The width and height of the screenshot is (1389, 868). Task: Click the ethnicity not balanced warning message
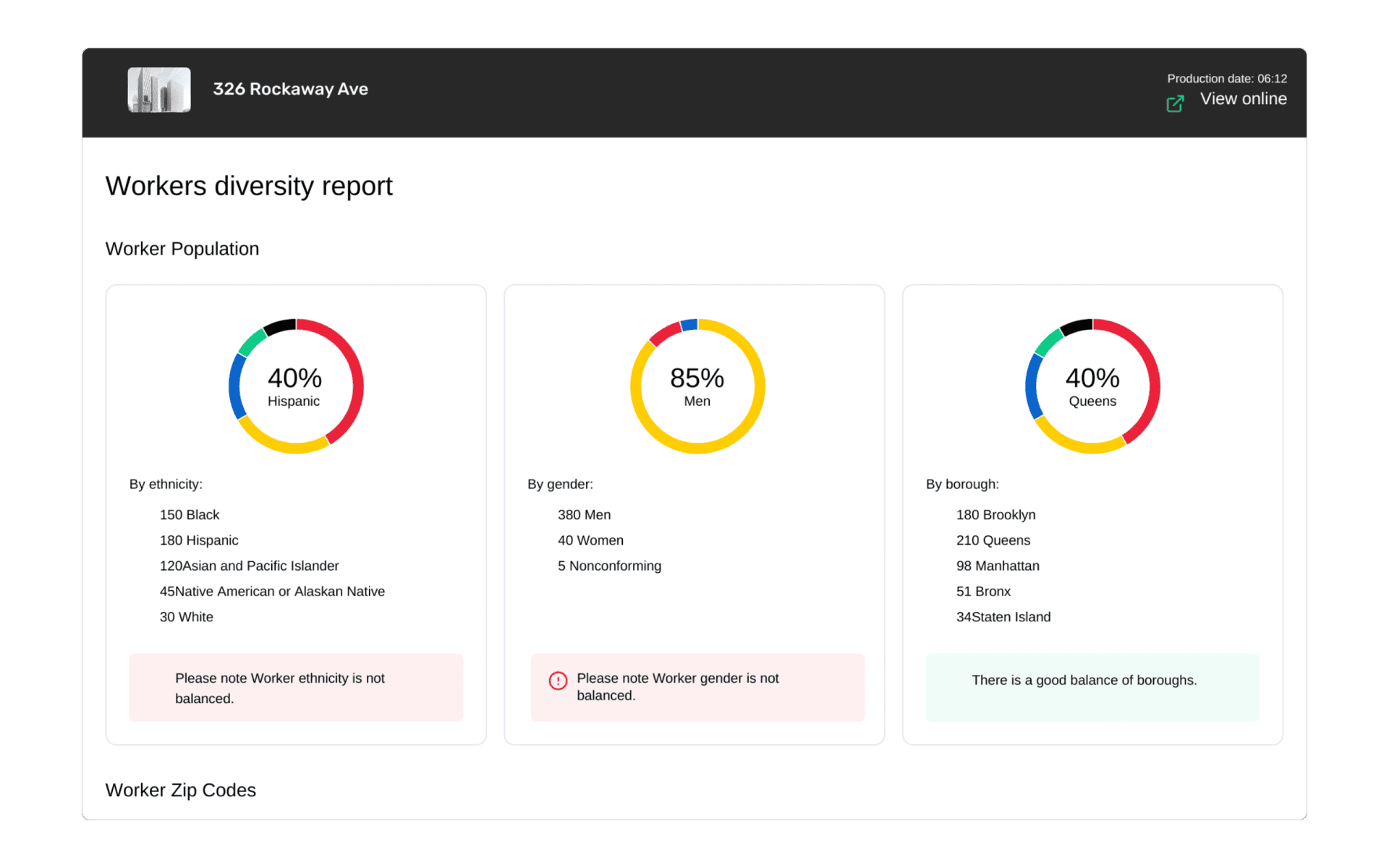pyautogui.click(x=296, y=688)
